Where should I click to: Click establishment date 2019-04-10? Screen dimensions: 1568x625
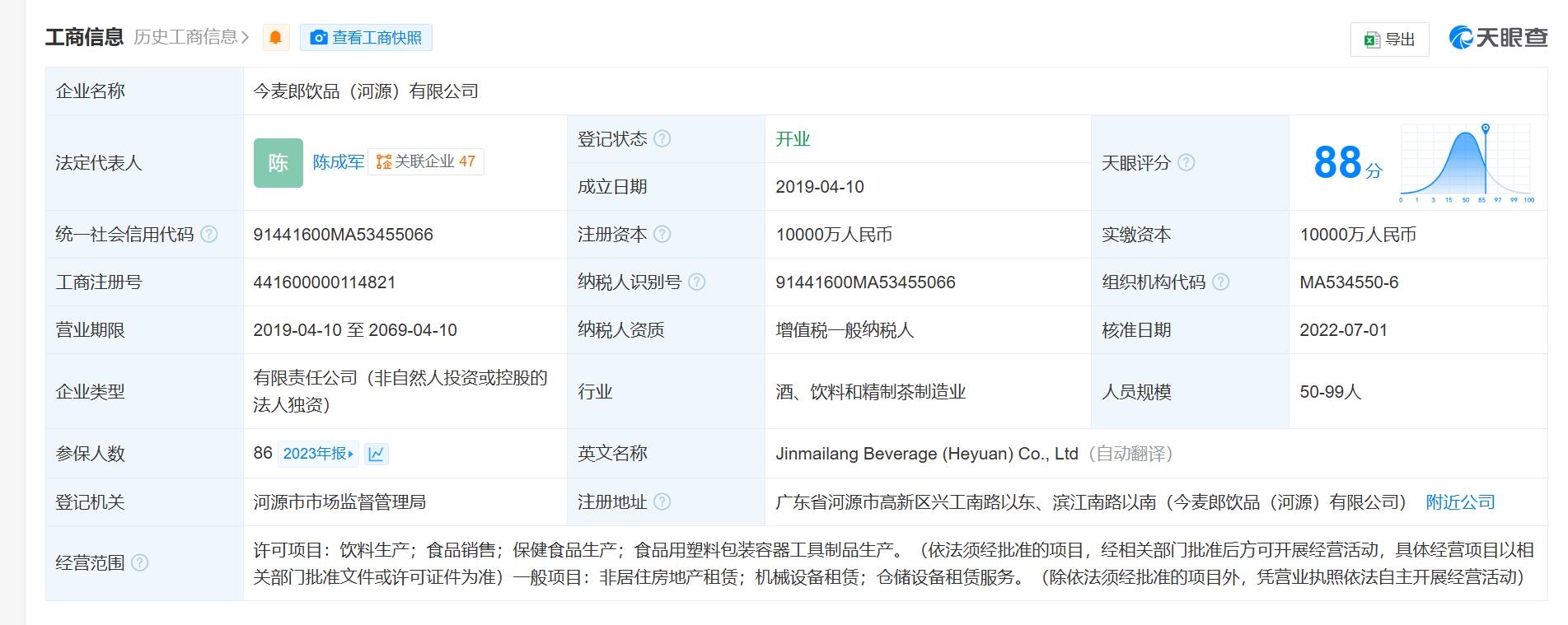point(820,187)
